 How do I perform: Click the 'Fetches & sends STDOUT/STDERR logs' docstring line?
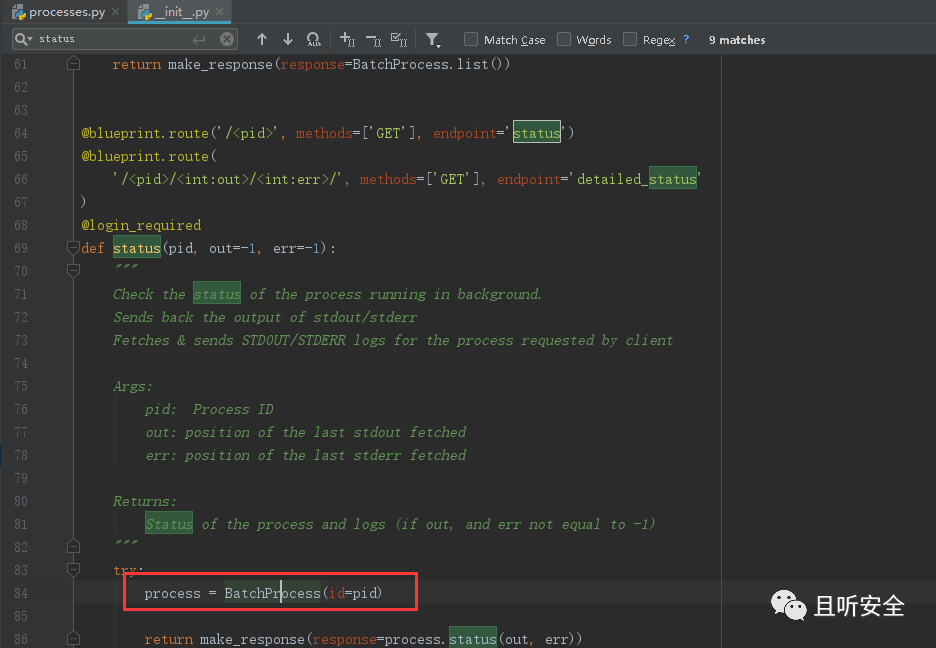click(x=393, y=340)
